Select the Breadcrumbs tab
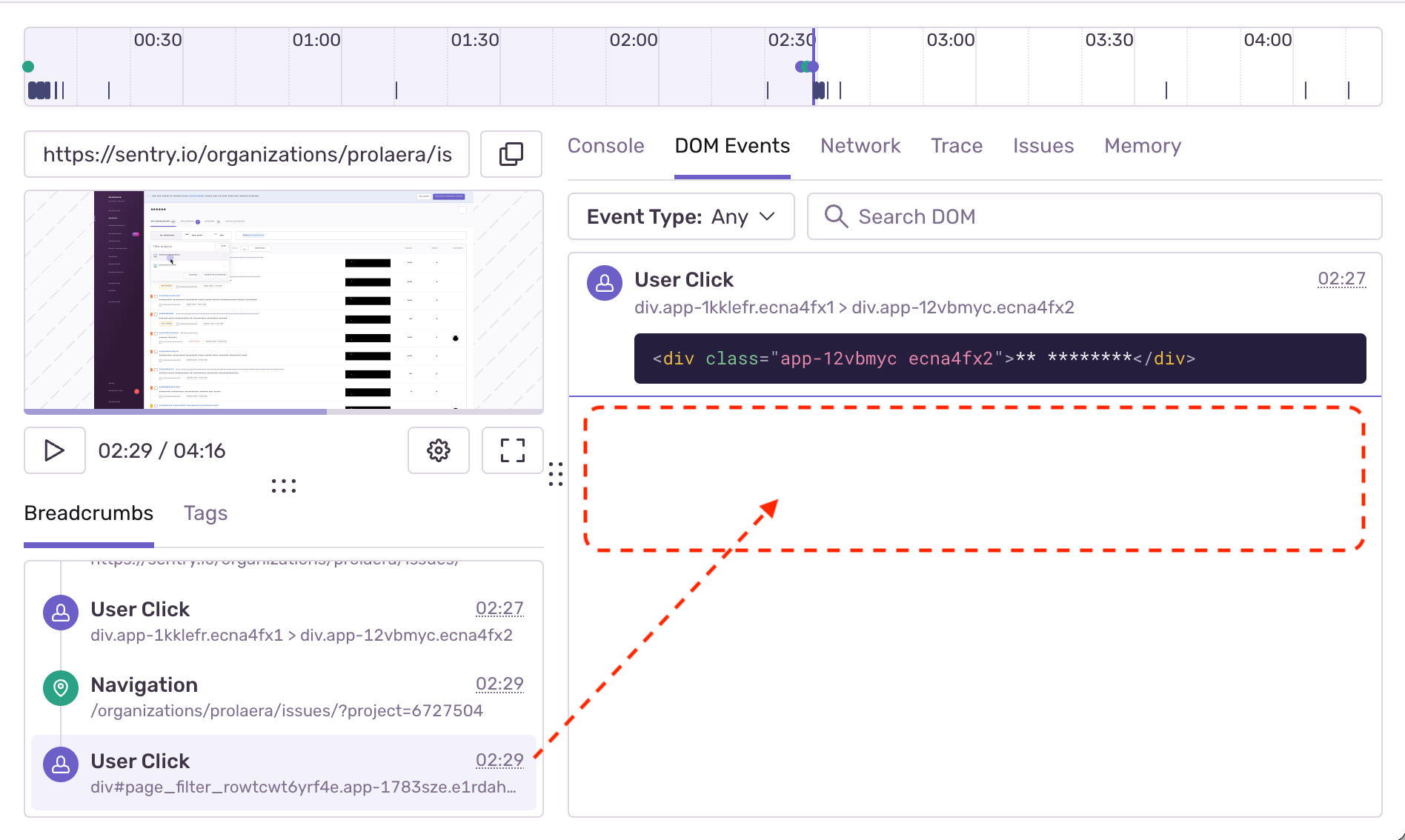1405x840 pixels. (x=88, y=513)
